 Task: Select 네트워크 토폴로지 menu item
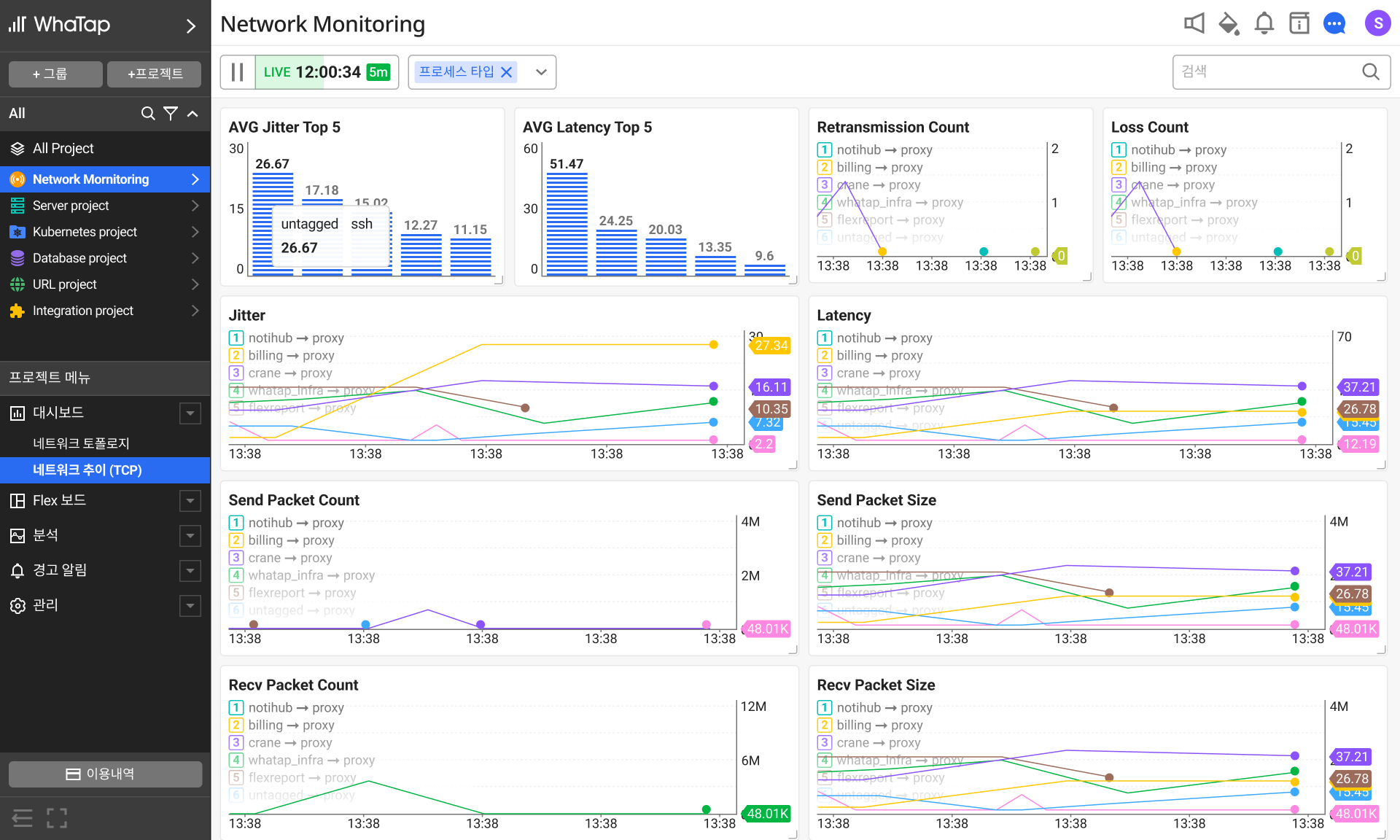tap(81, 443)
